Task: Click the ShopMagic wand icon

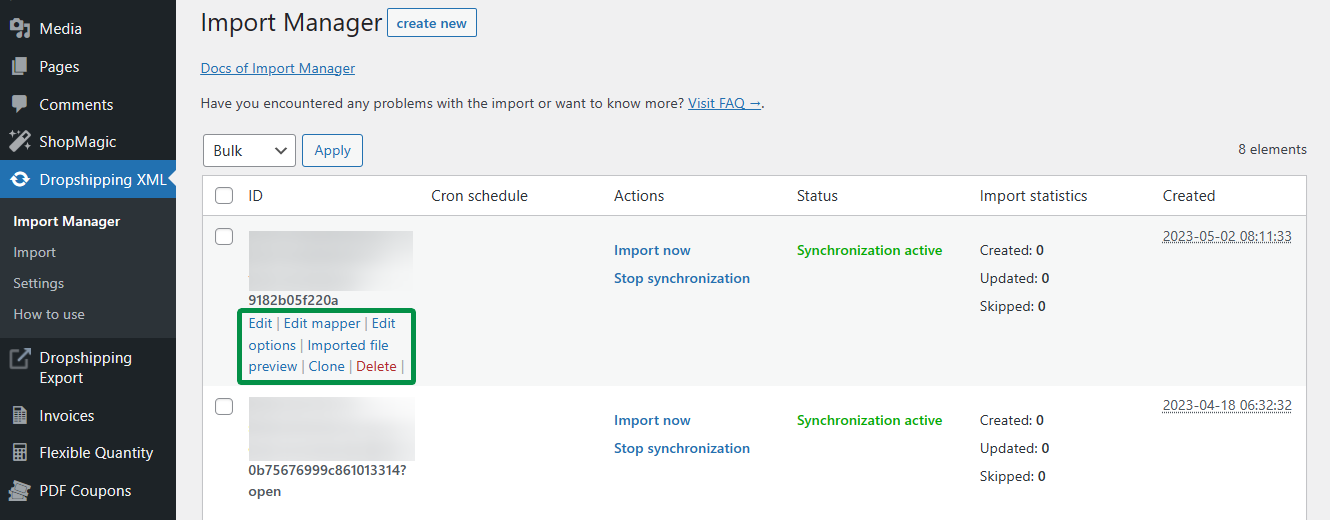Action: [x=20, y=142]
